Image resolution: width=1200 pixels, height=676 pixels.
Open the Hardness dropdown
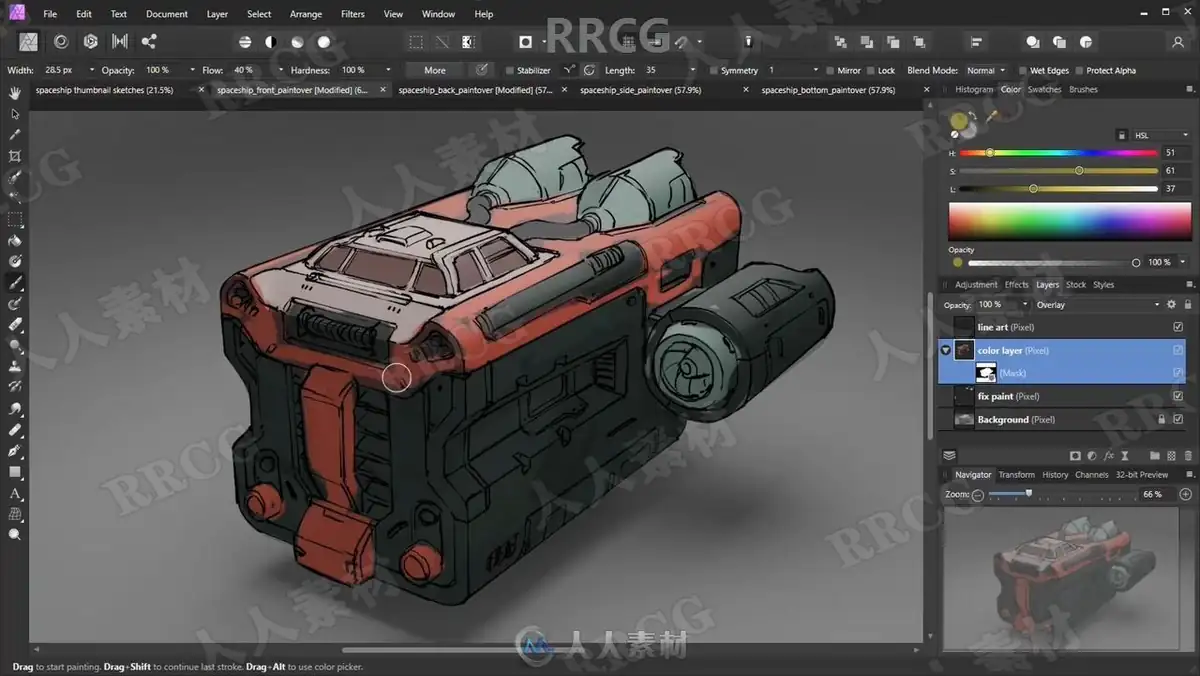(388, 70)
